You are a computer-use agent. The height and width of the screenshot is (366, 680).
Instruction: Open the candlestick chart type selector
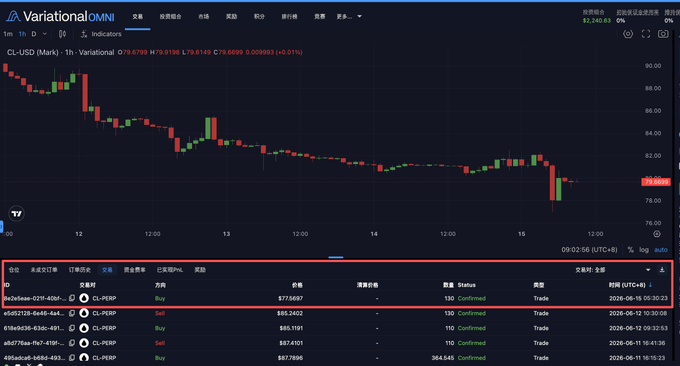coord(62,34)
